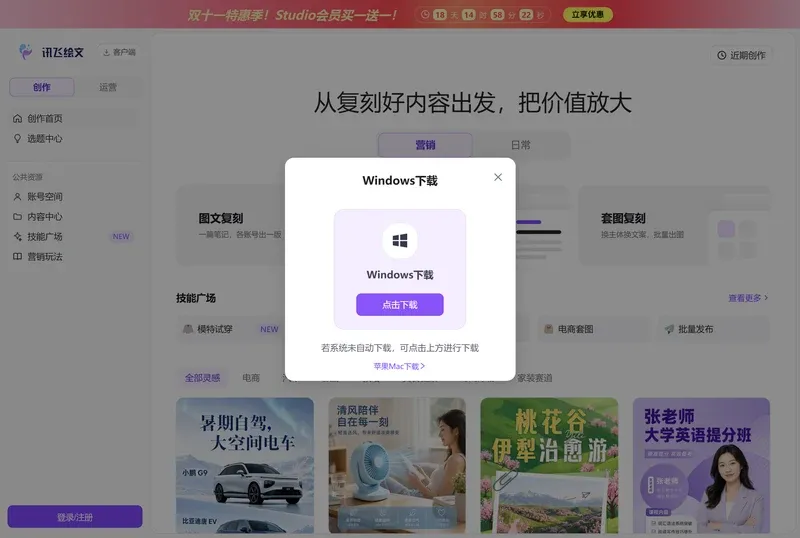
Task: Click the 公共资源 sidebar label
Action: (28, 177)
